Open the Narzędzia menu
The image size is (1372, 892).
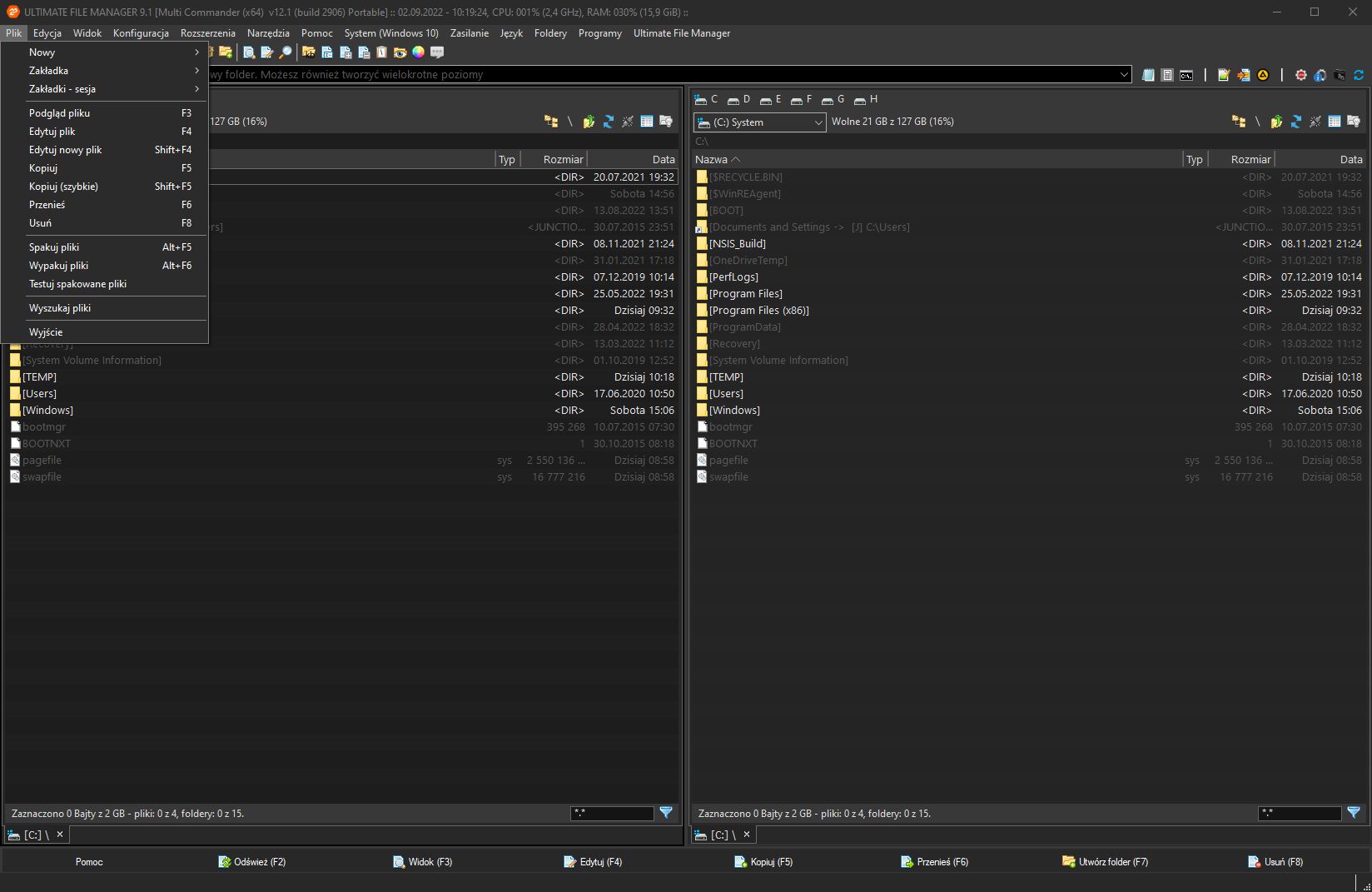[268, 33]
